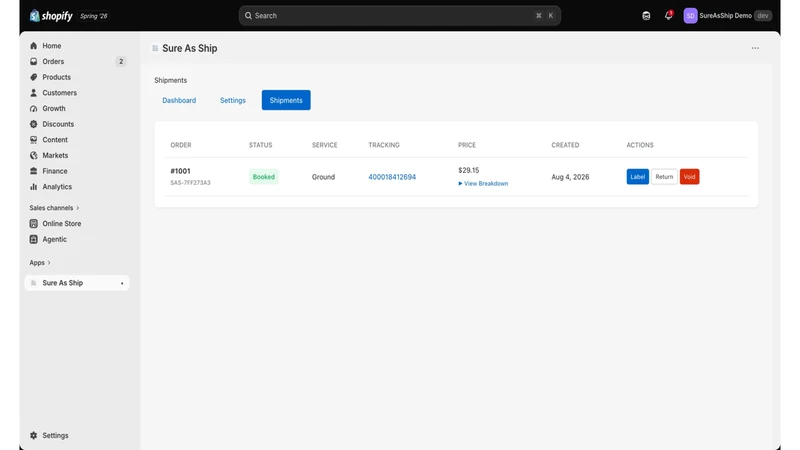Click the TRACKING column header

[x=384, y=145]
